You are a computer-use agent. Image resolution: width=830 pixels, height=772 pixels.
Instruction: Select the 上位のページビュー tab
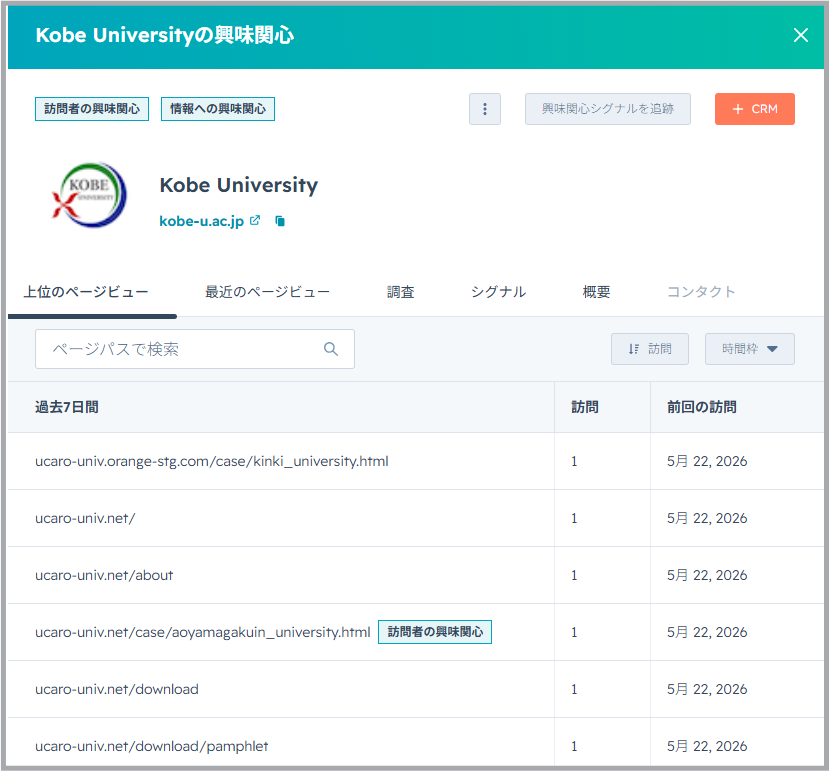pos(86,292)
